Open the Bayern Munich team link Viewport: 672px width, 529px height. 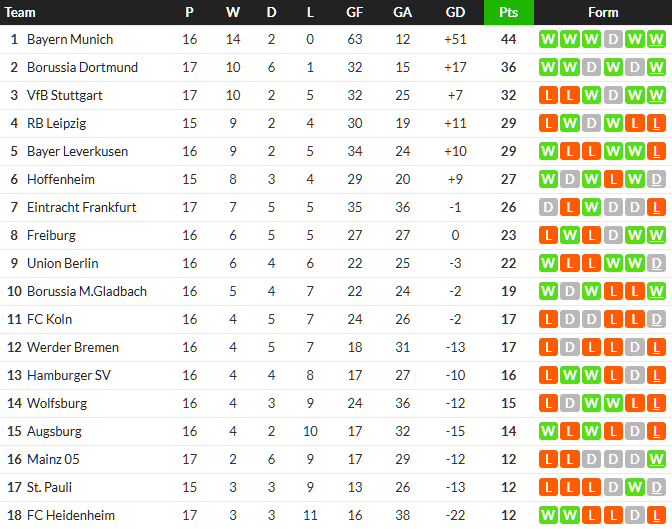pyautogui.click(x=70, y=39)
